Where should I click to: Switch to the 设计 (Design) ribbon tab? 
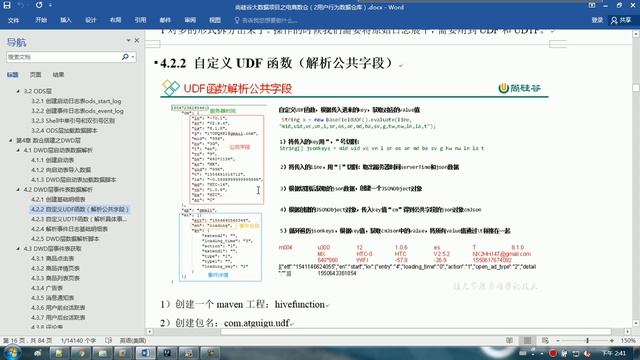coord(91,20)
